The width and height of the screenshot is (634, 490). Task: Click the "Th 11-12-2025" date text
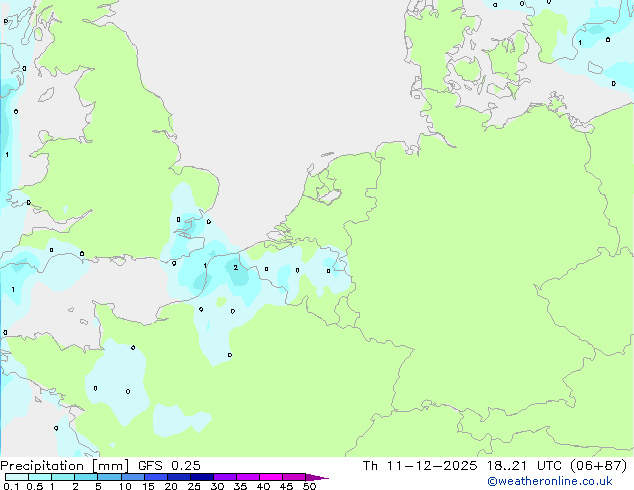420,466
